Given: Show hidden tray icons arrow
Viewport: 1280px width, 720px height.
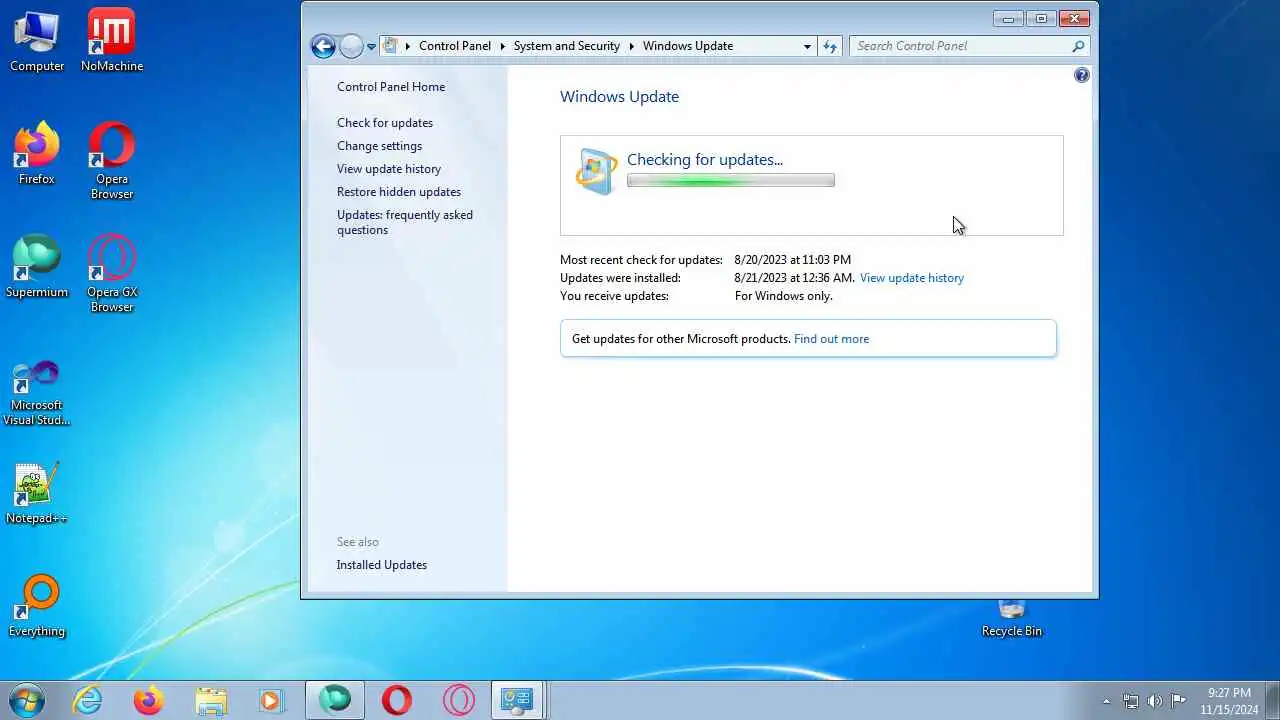Looking at the screenshot, I should tap(1106, 701).
